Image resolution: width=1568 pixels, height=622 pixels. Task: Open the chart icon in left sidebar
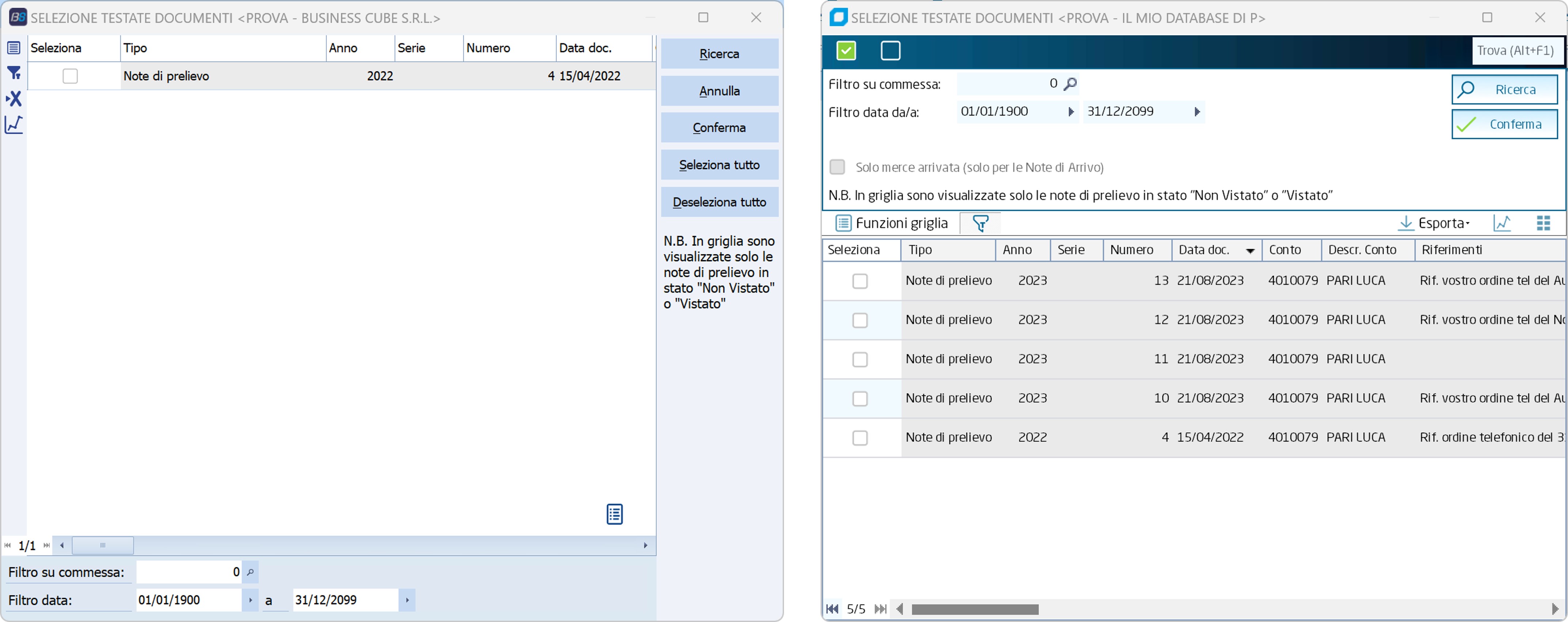14,125
